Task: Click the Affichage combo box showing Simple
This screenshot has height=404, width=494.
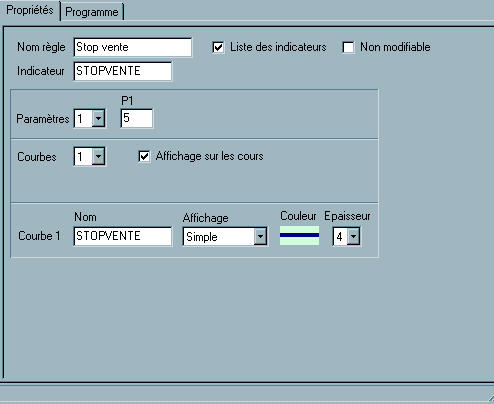Action: [225, 237]
